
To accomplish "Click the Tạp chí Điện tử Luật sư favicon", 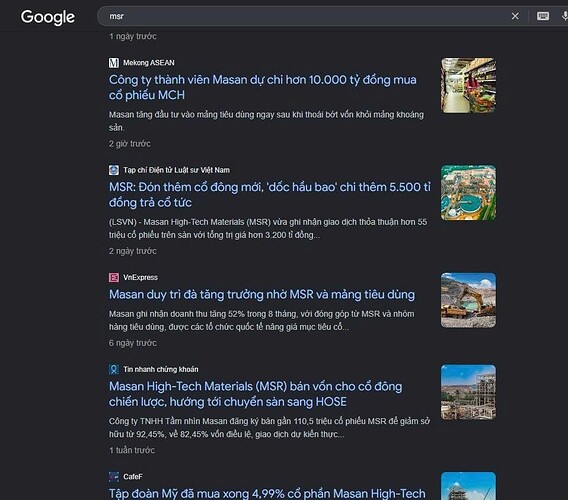I will tap(114, 170).
